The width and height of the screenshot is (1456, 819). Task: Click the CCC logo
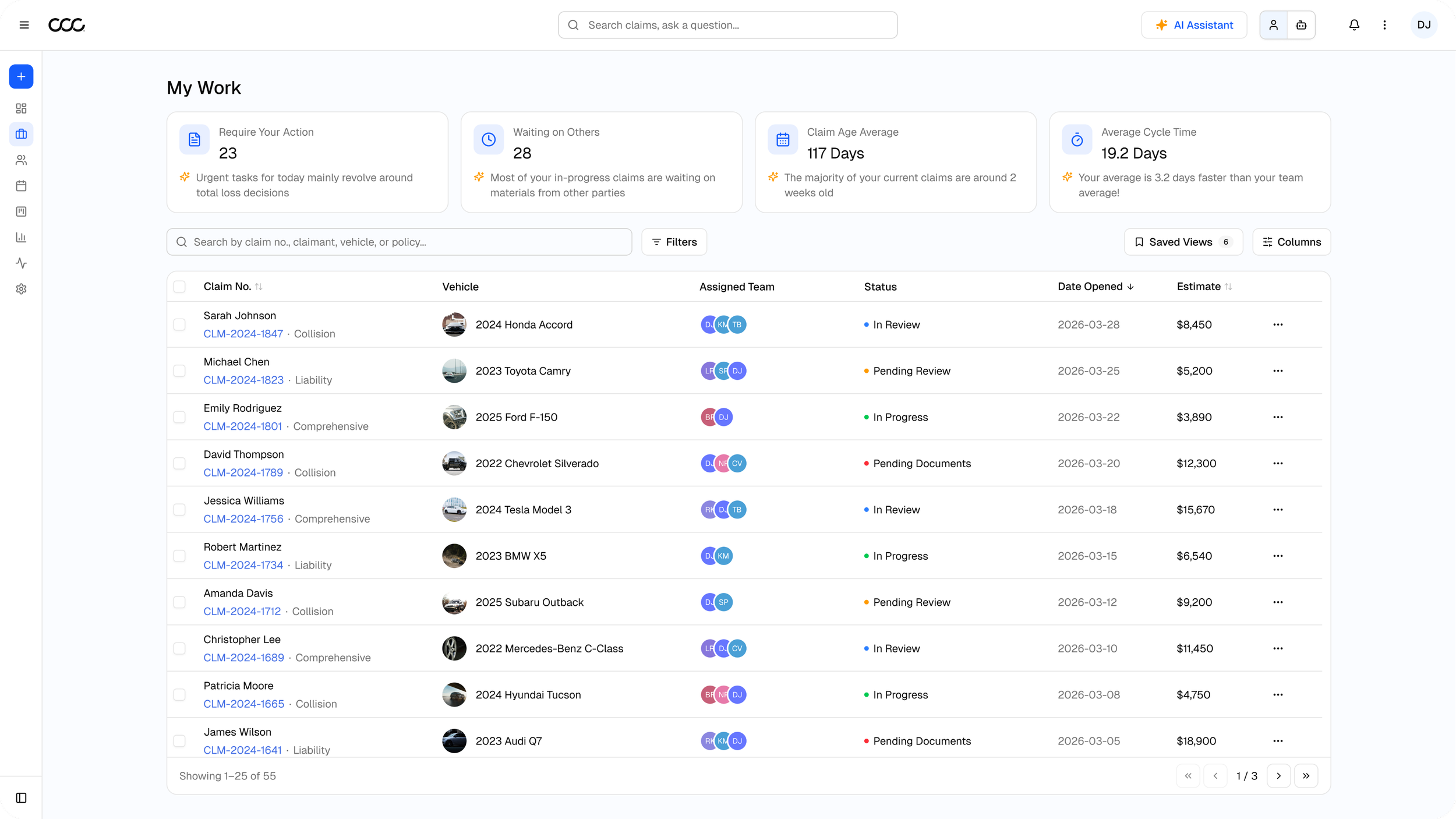[66, 25]
